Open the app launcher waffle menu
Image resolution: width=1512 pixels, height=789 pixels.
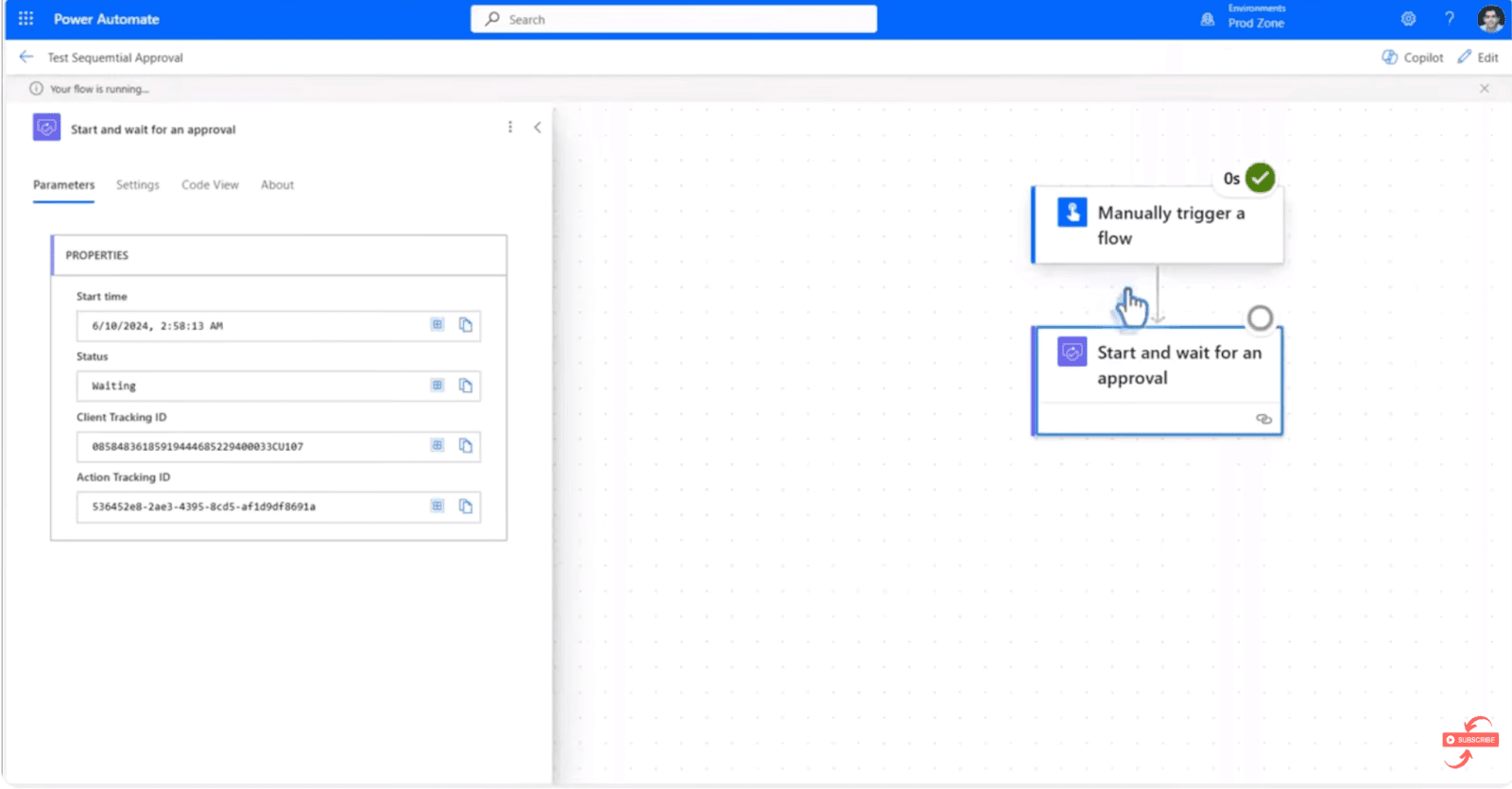pos(26,19)
